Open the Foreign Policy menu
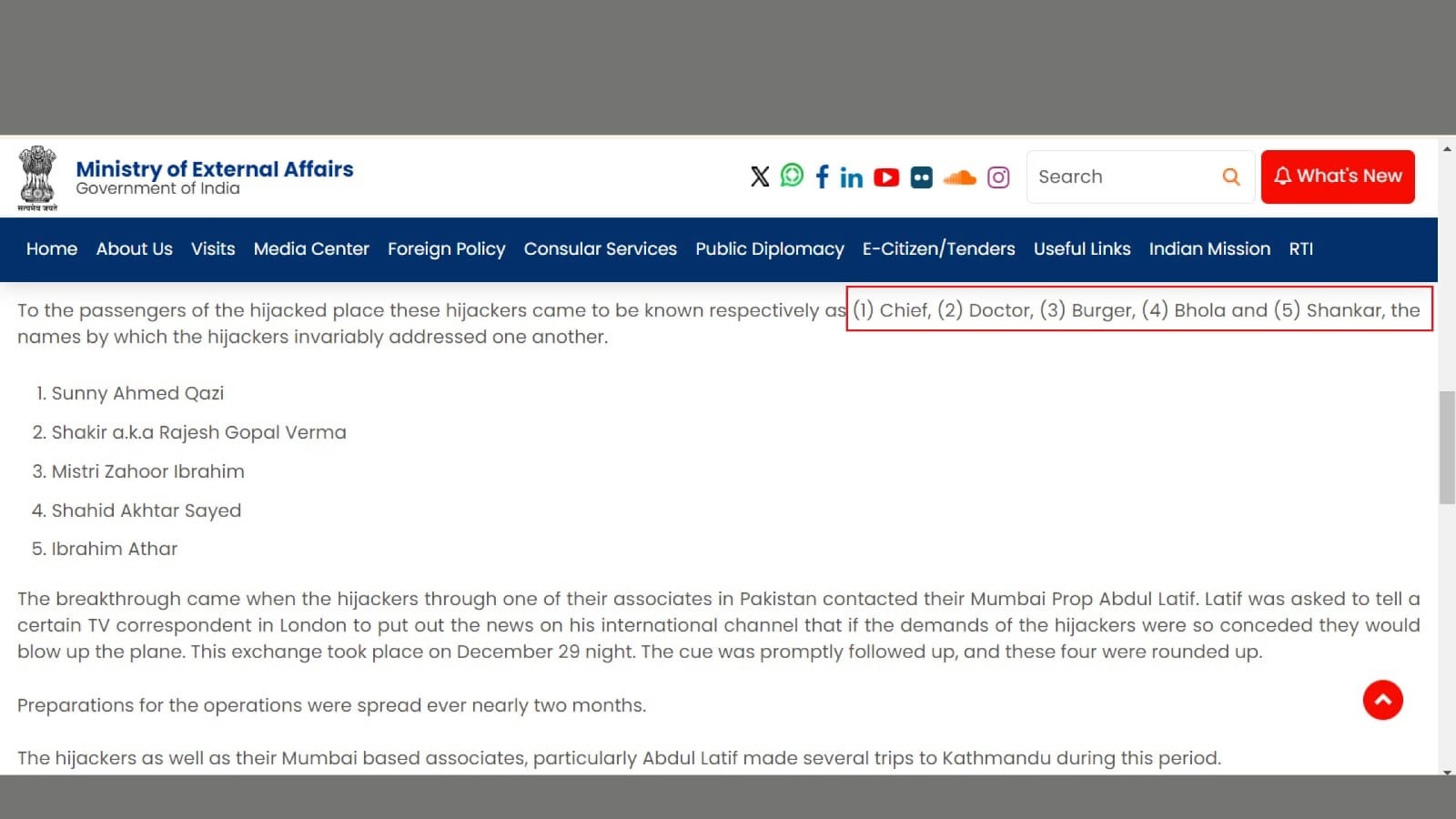The width and height of the screenshot is (1456, 819). click(x=446, y=249)
